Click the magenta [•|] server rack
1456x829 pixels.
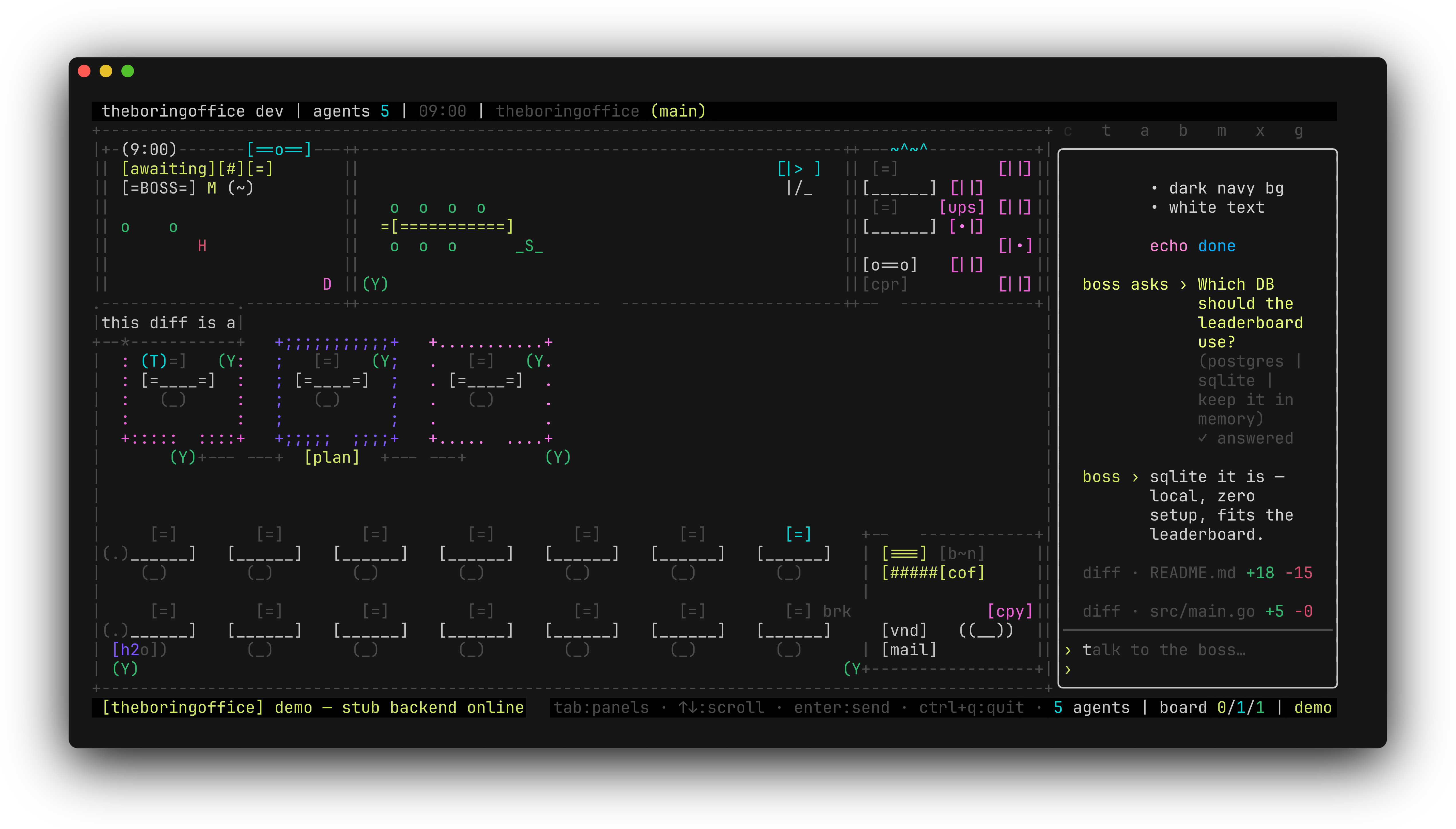pyautogui.click(x=966, y=227)
